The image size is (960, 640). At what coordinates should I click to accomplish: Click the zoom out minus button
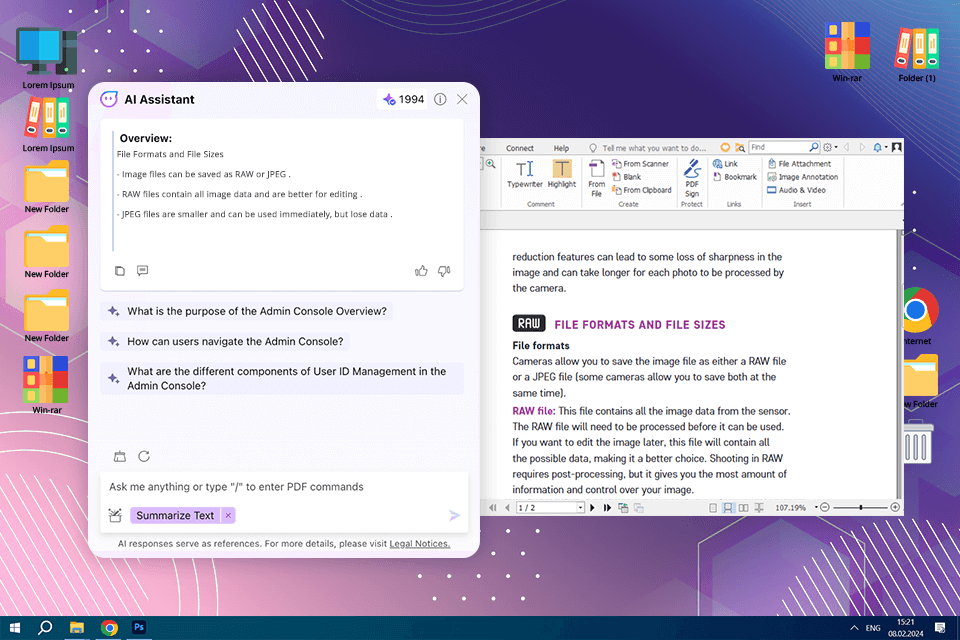click(825, 508)
